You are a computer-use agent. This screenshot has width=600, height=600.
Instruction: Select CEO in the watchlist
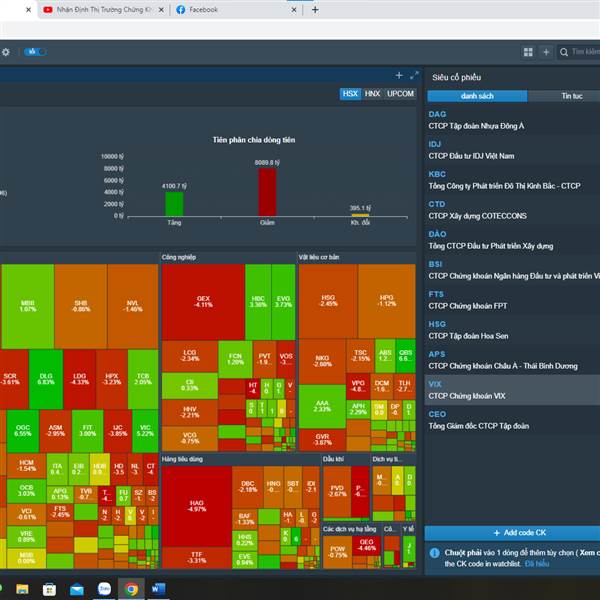[x=512, y=420]
